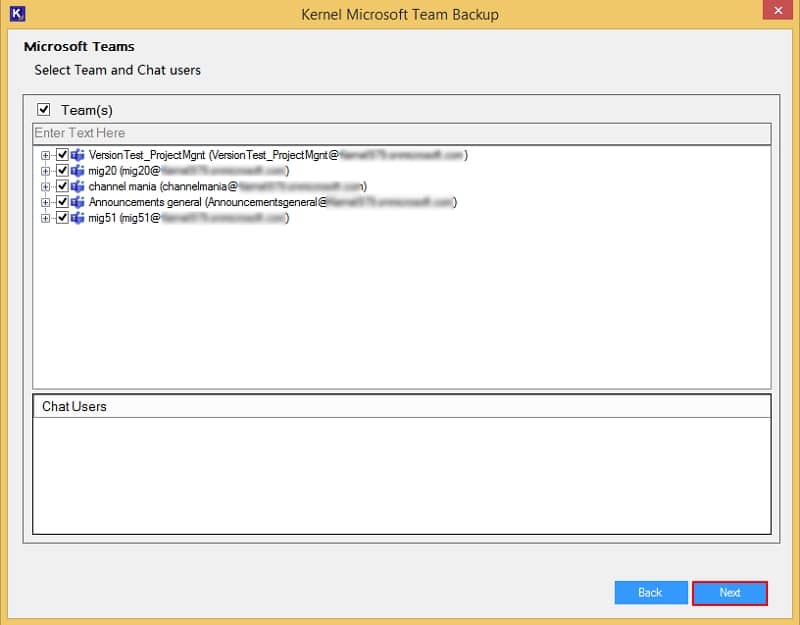
Task: Uncheck the VersionTest_ProjectMgnt team checkbox
Action: coord(62,155)
